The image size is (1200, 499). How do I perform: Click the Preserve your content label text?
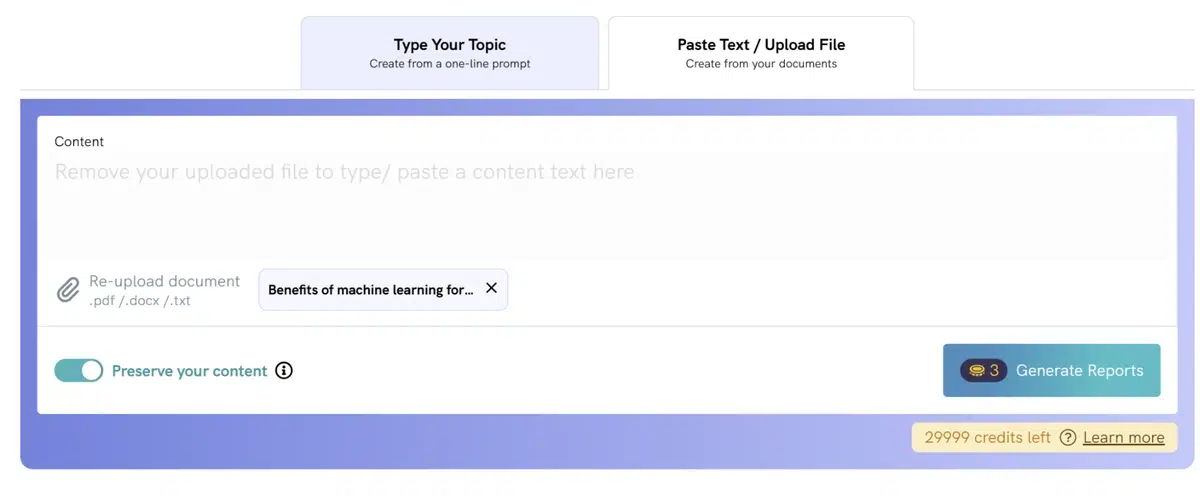coord(189,371)
